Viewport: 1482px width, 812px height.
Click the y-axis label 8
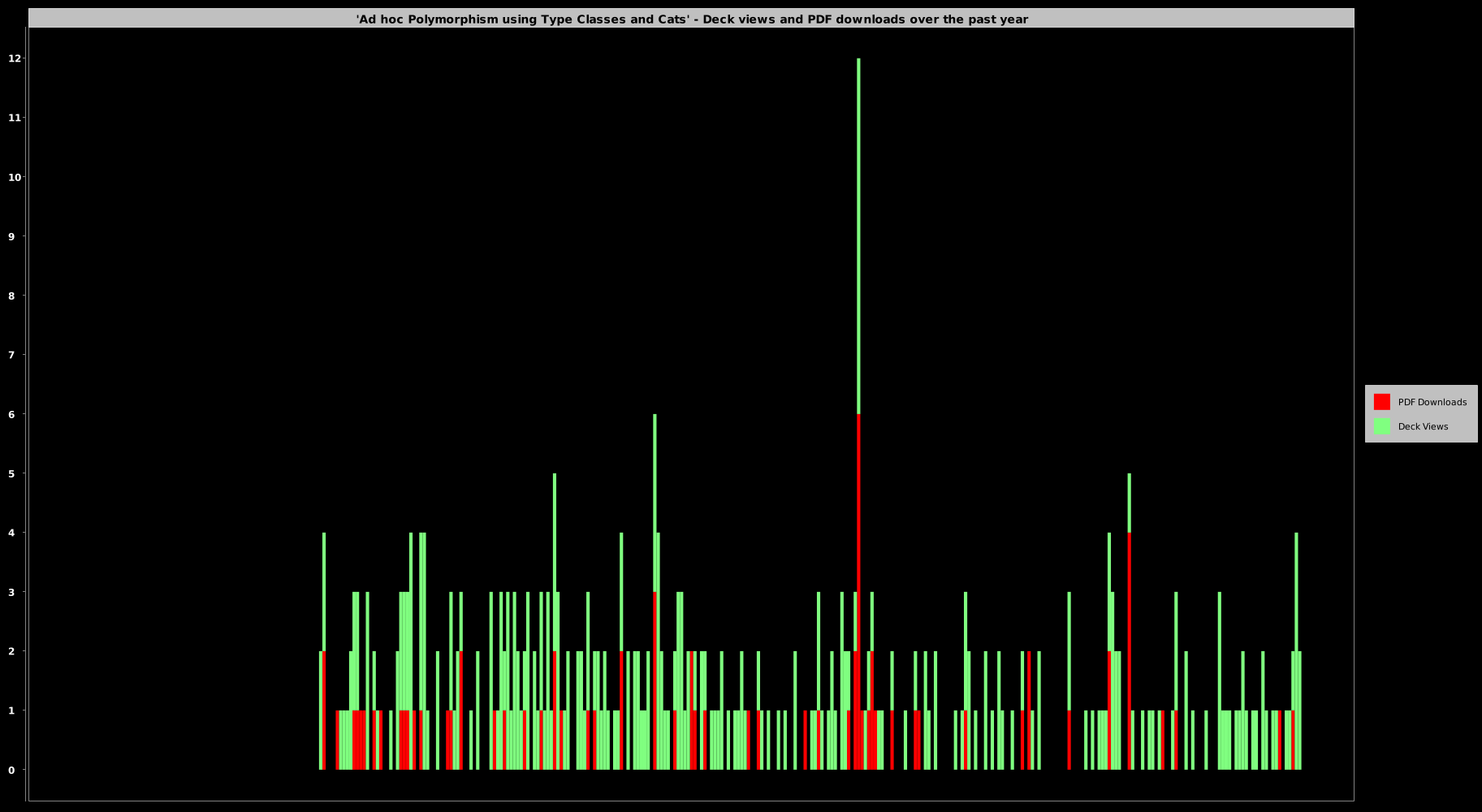coord(11,296)
